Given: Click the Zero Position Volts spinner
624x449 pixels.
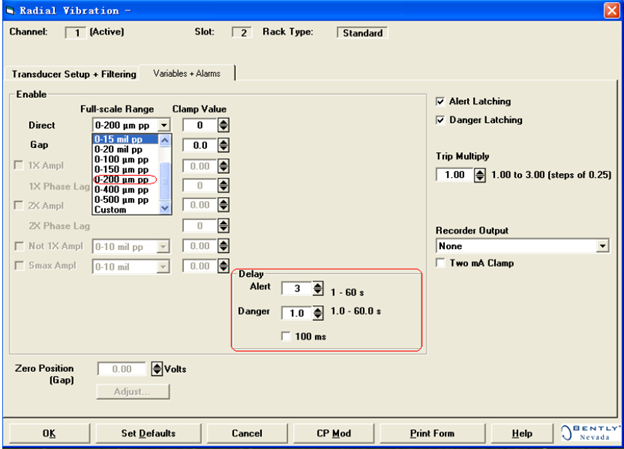Looking at the screenshot, I should coord(157,369).
